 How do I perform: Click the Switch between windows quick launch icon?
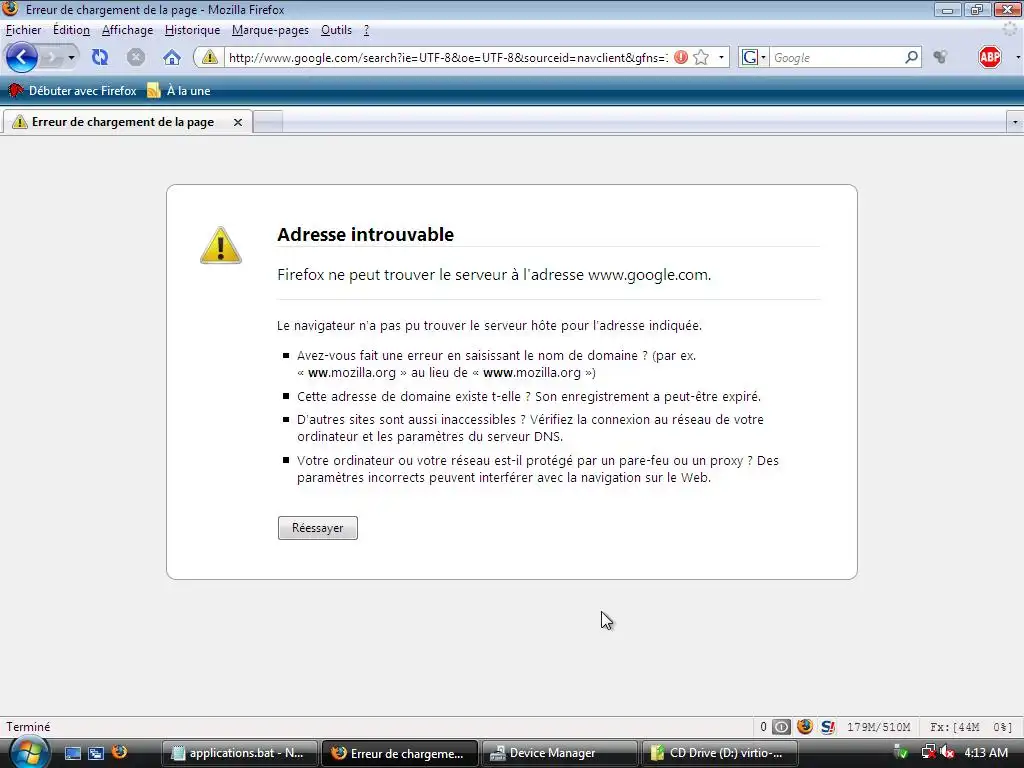[96, 753]
